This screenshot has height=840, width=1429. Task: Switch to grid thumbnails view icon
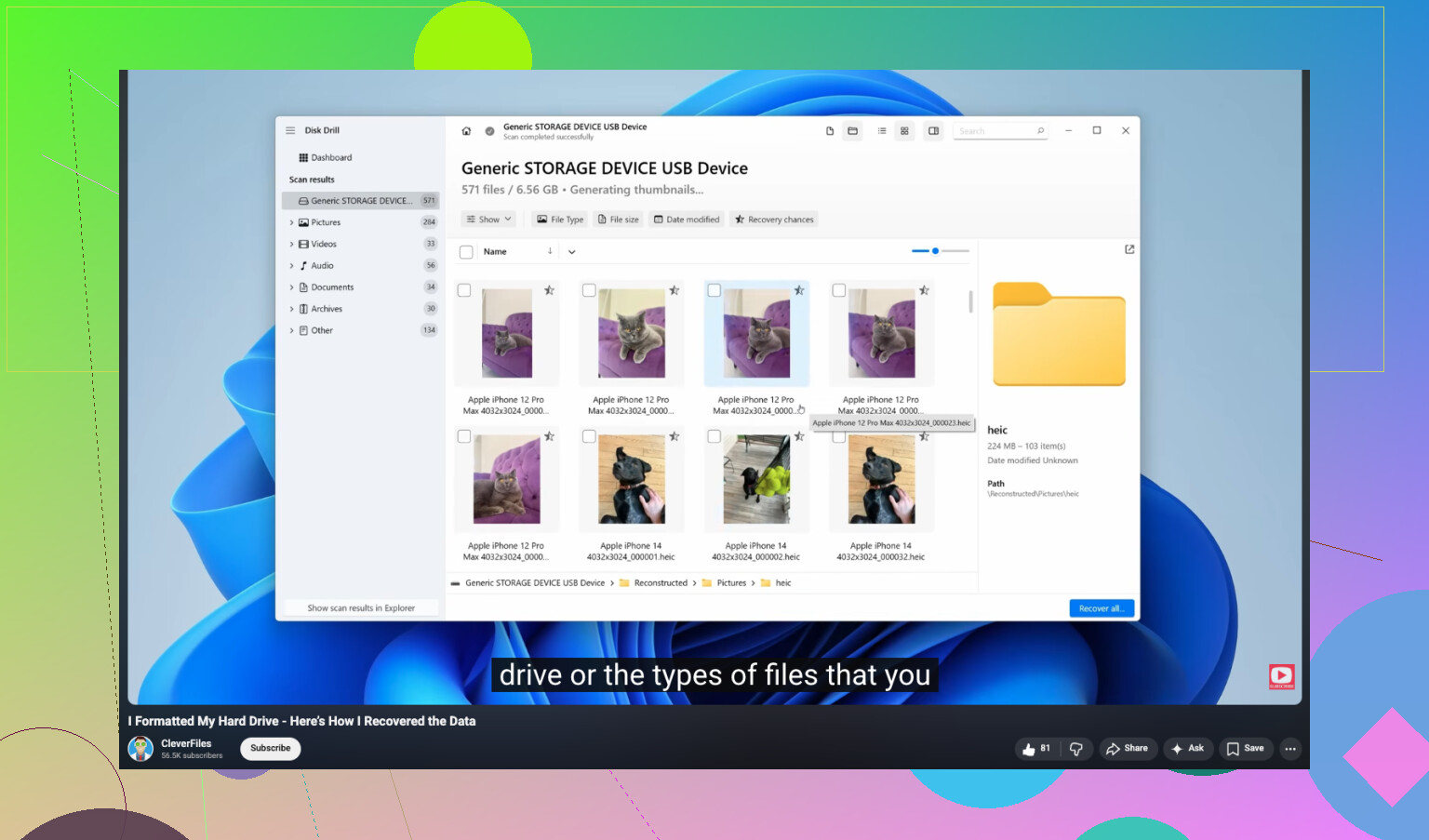[904, 131]
